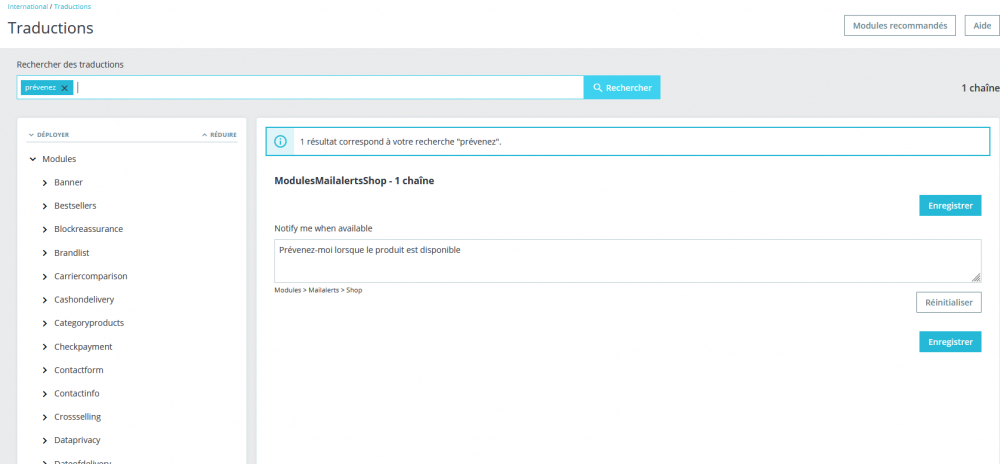The width and height of the screenshot is (1000, 464).
Task: Click the info icon in results banner
Action: [x=280, y=141]
